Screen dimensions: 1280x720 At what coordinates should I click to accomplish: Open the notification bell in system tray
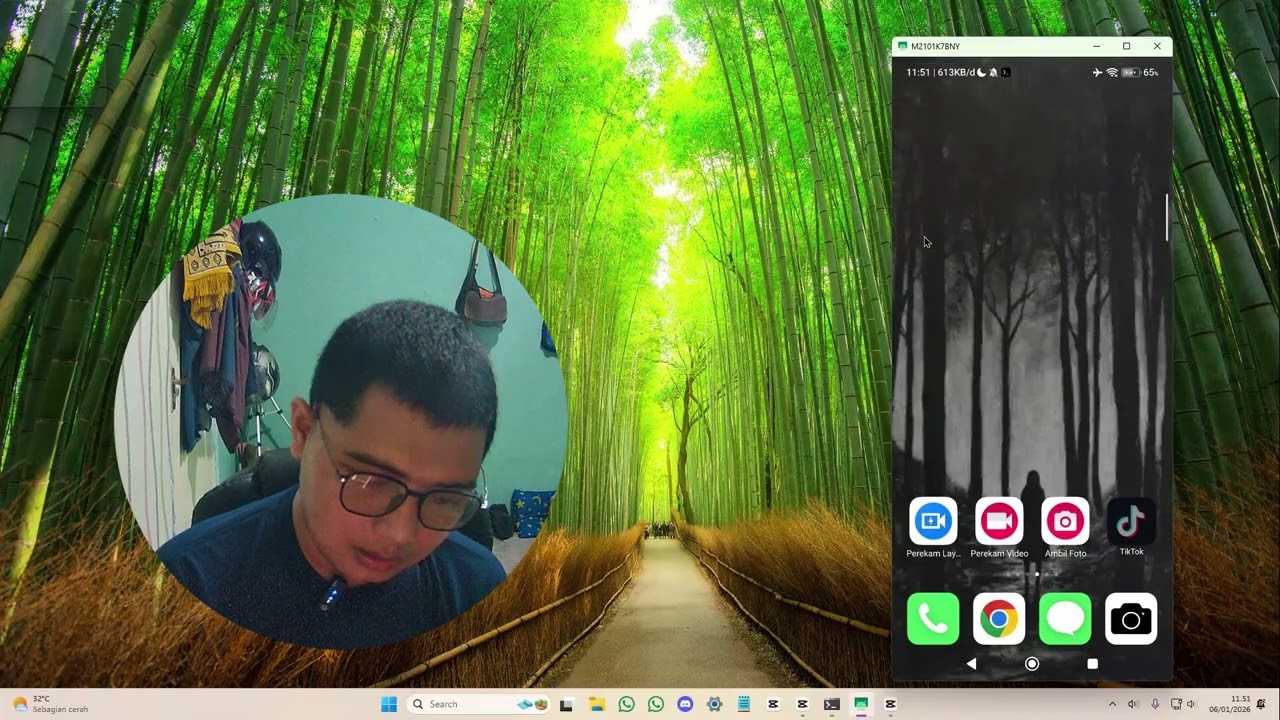[x=1262, y=704]
